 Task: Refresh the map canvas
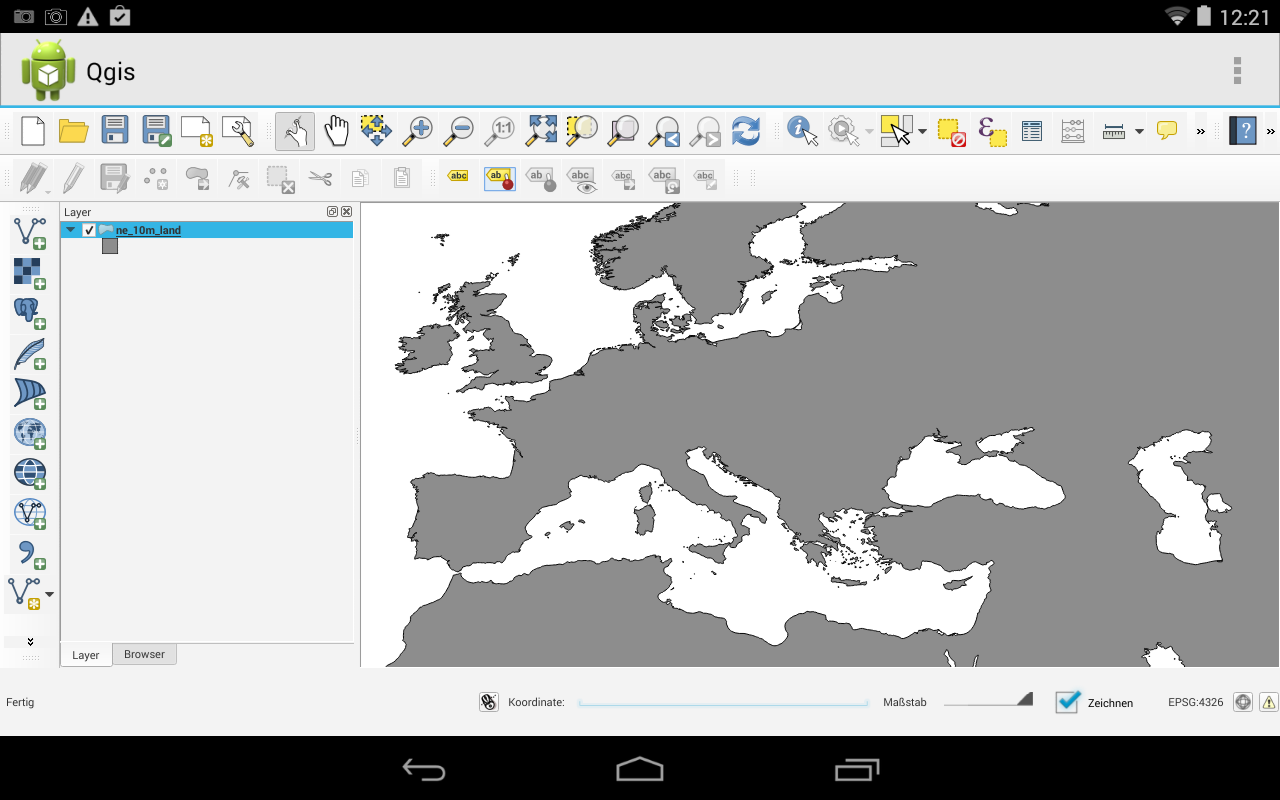point(745,130)
